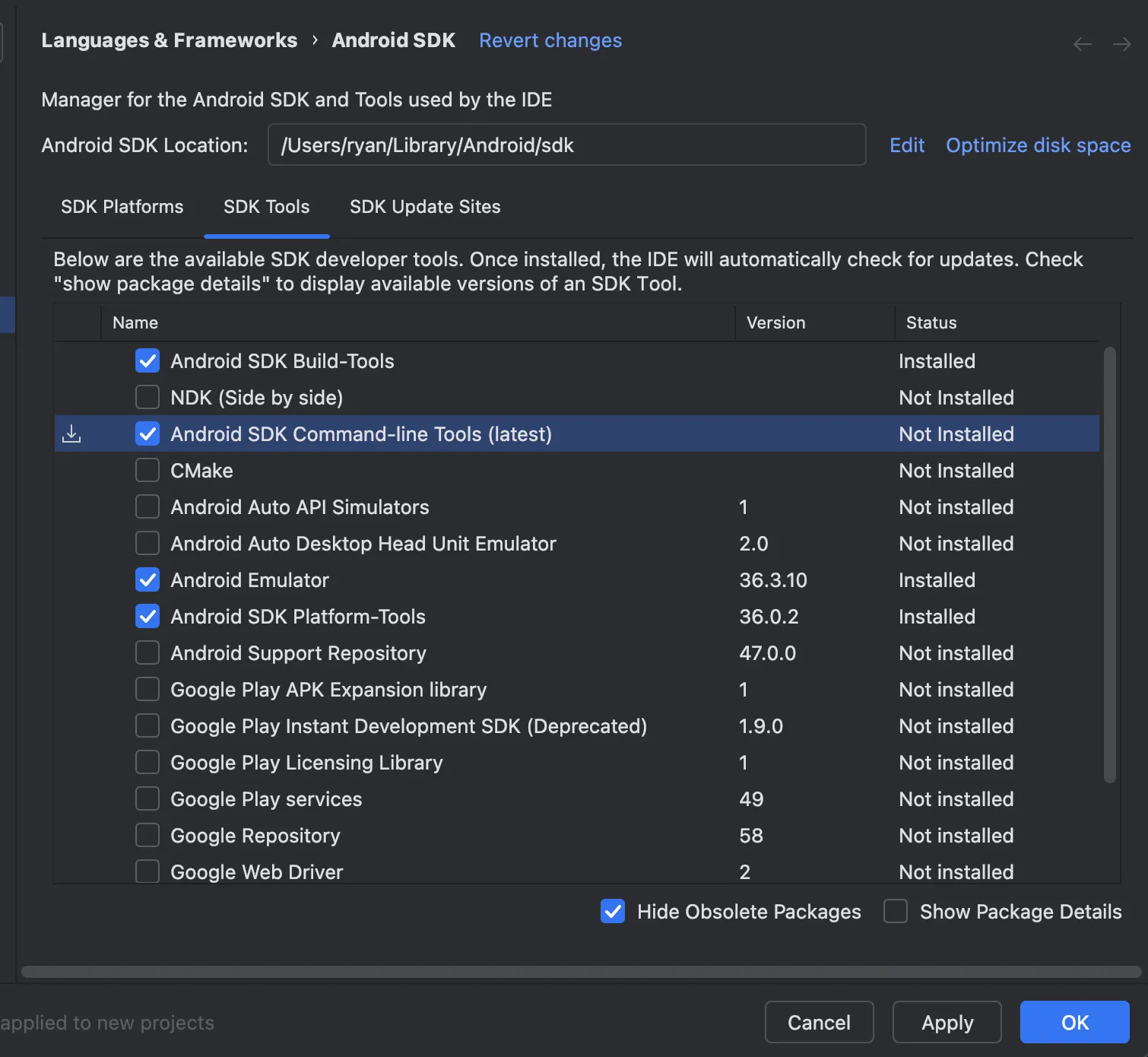Click Optimize disk space link

[x=1038, y=145]
